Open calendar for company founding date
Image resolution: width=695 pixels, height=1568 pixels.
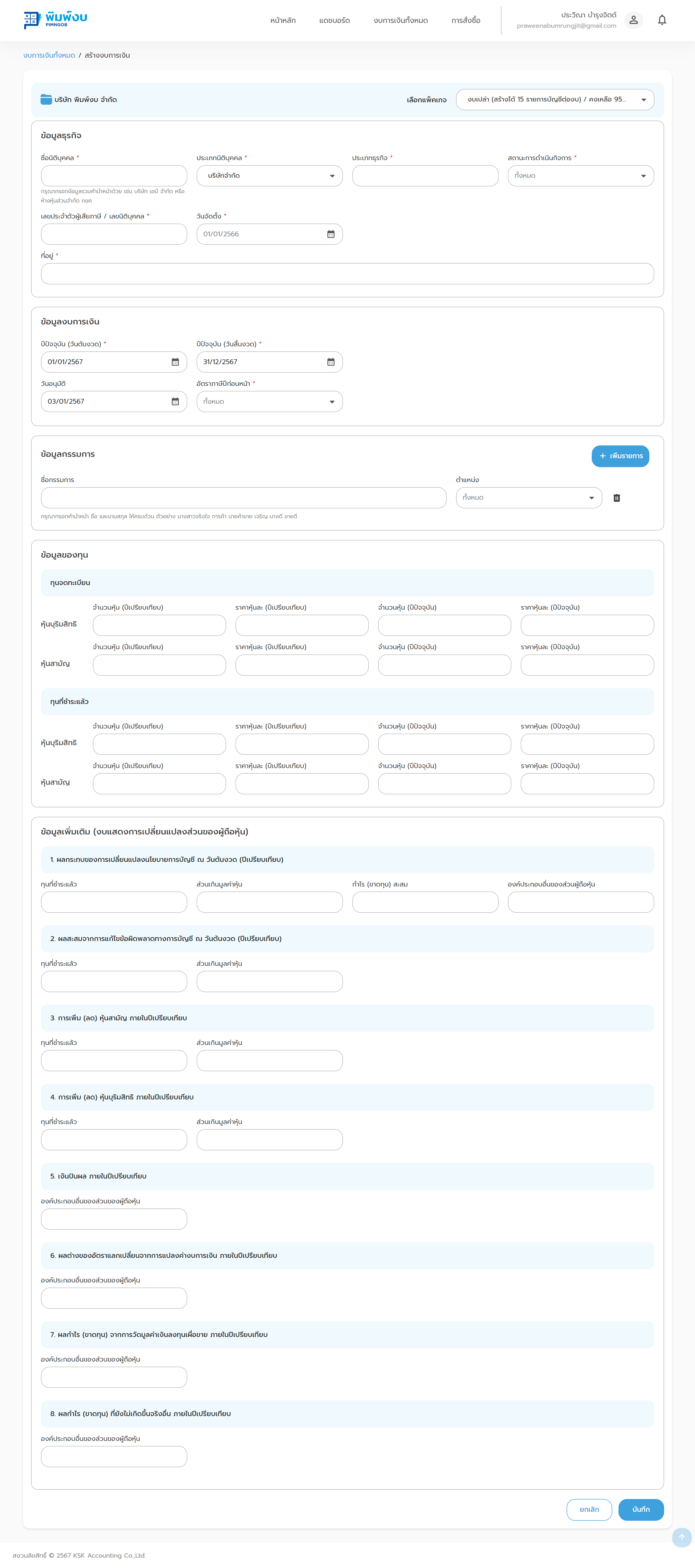click(331, 234)
